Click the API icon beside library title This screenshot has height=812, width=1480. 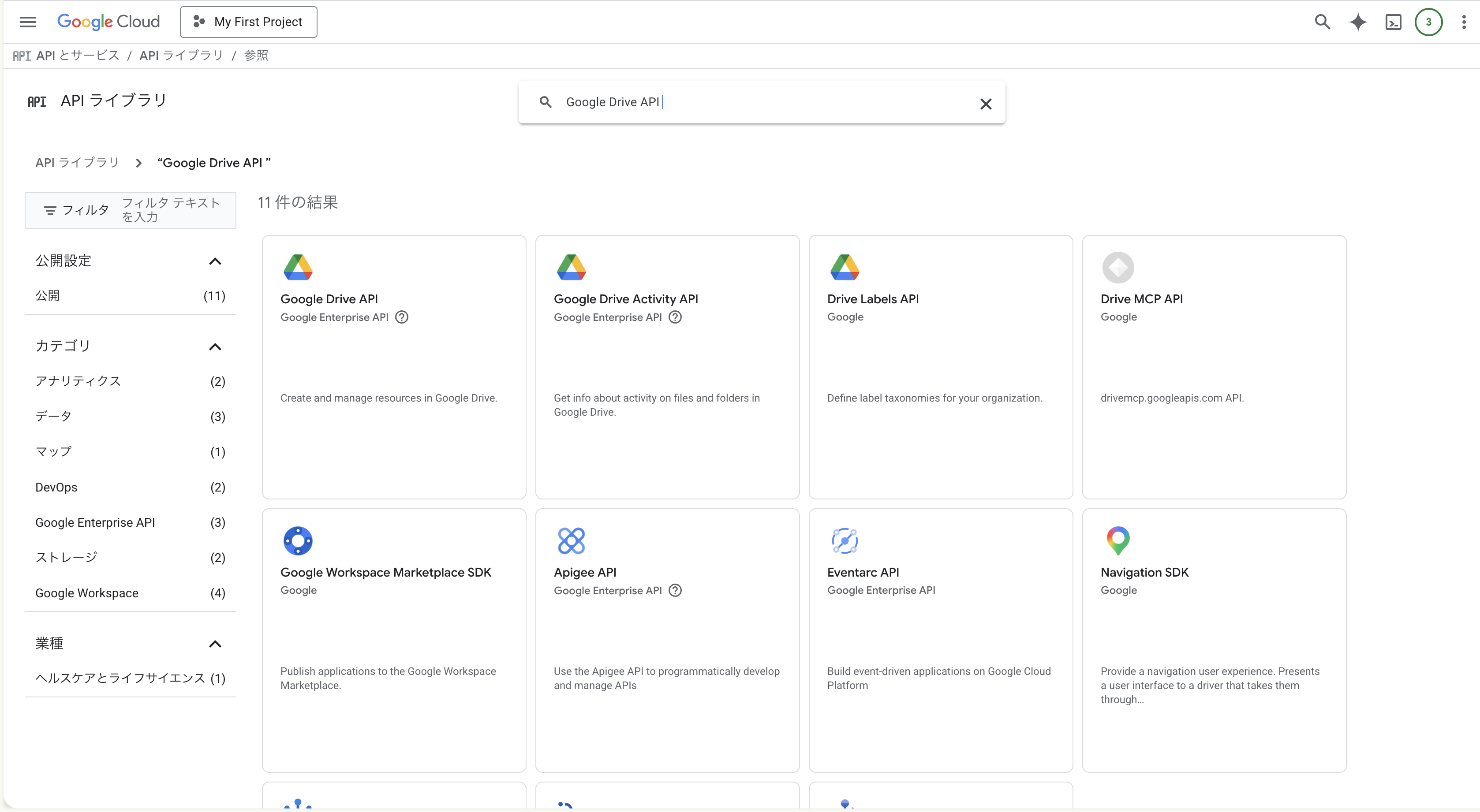coord(37,102)
